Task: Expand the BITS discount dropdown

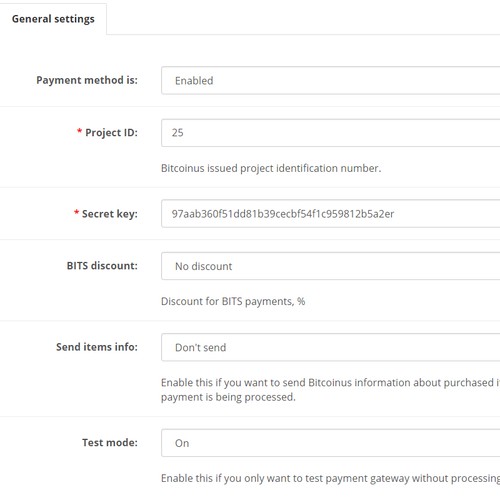Action: pos(331,266)
